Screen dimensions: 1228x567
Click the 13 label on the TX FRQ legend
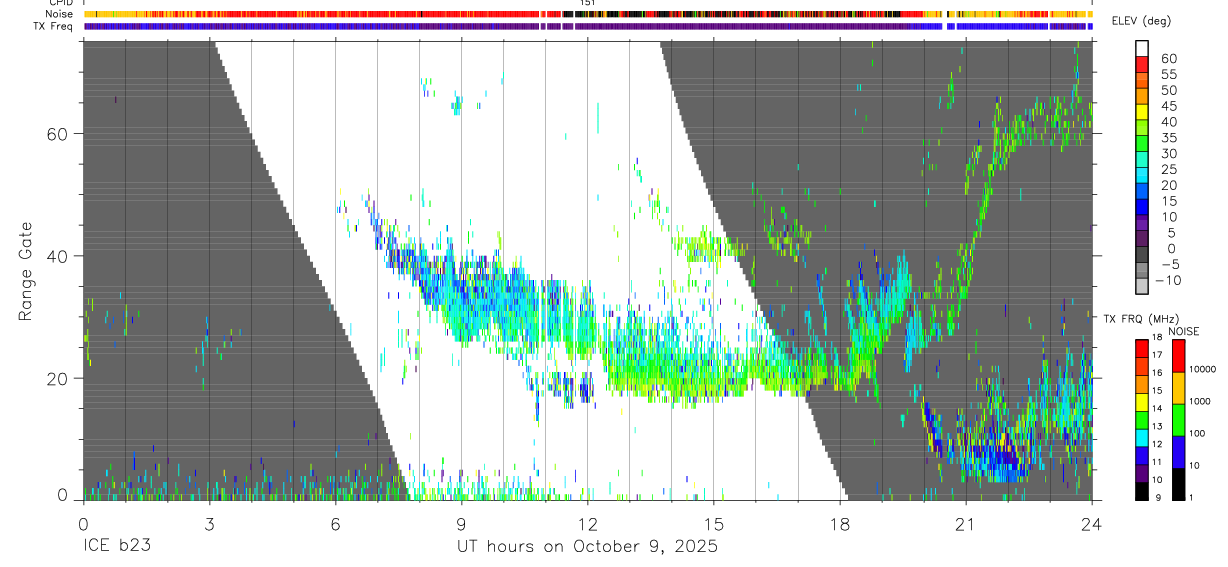(1157, 426)
